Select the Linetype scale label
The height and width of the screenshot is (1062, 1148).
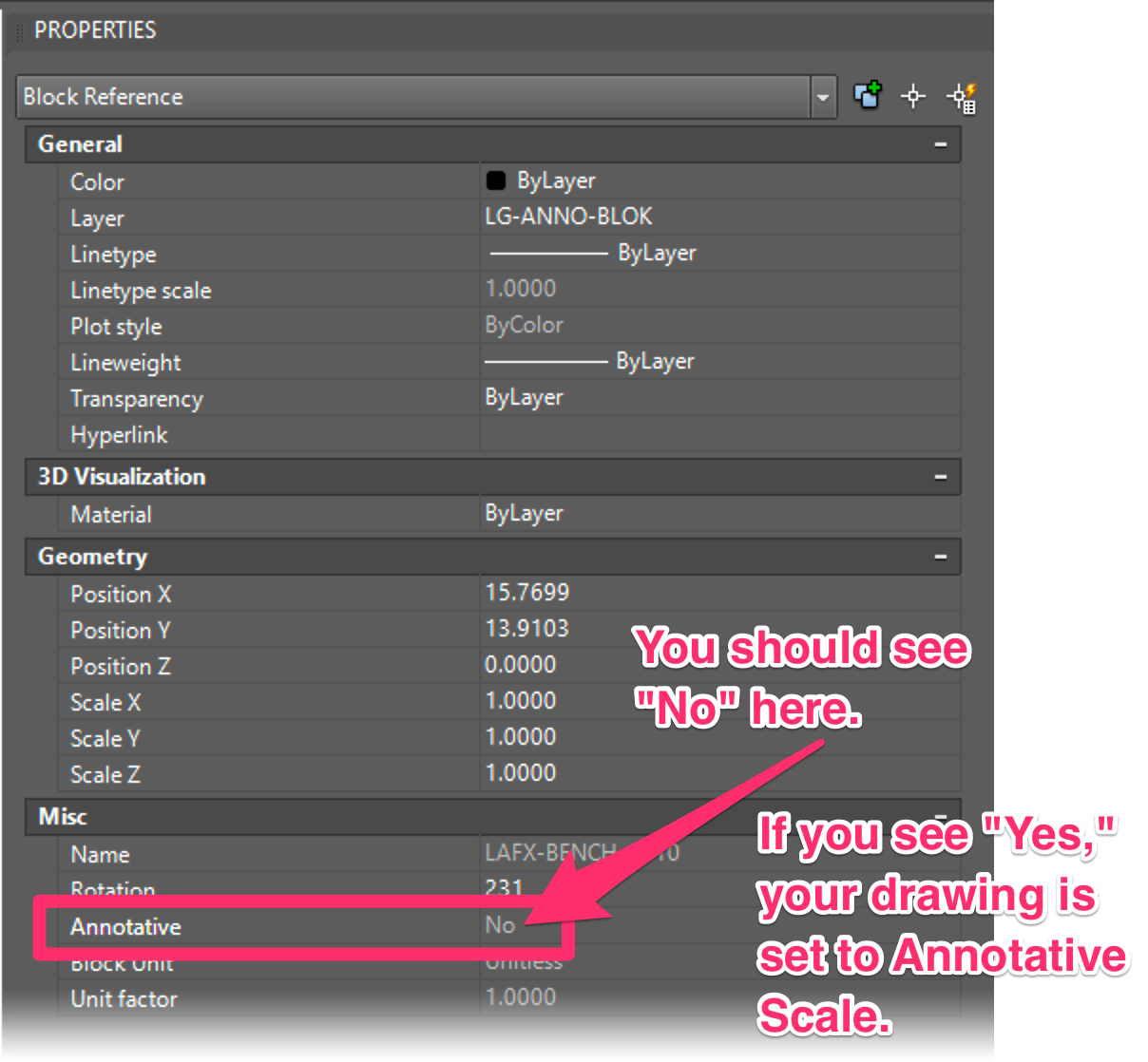141,291
